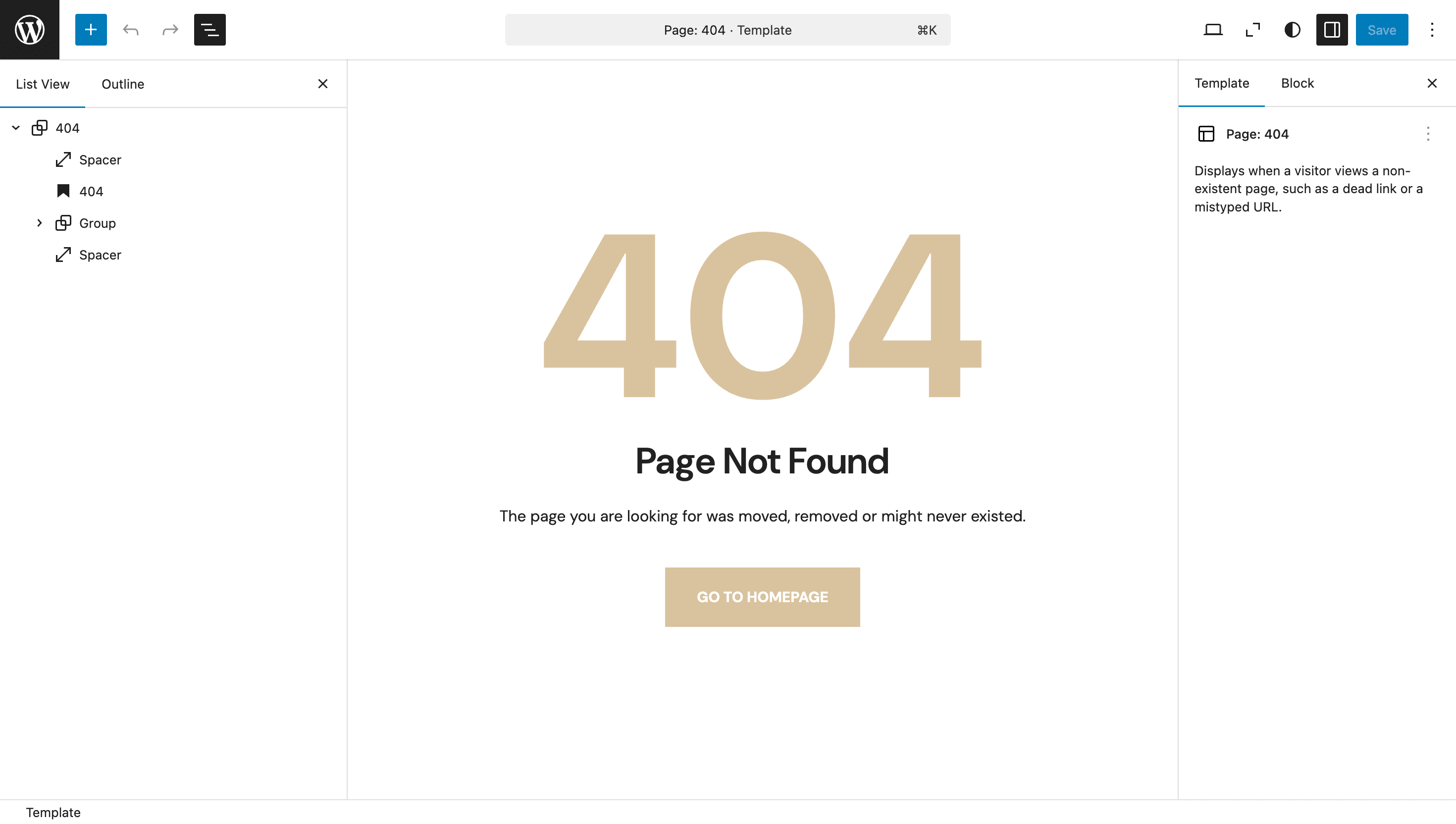Click the undo arrow icon

[131, 29]
